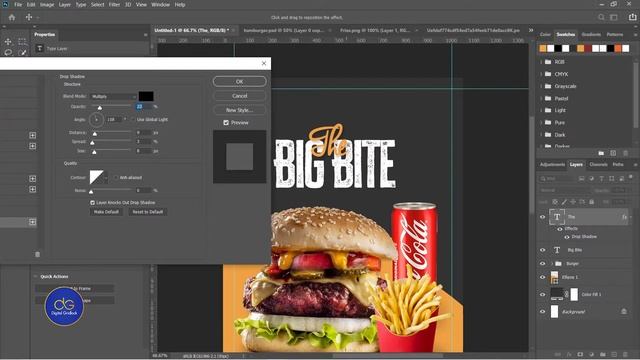Expand the Pastel swatch folder
640x360 pixels.
coord(542,98)
